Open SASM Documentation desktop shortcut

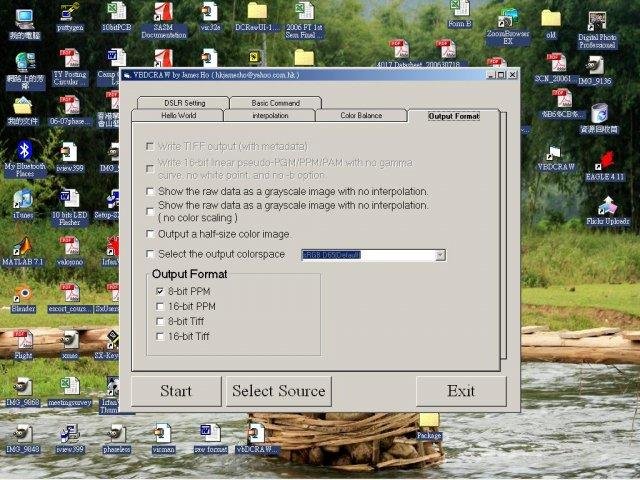coord(163,20)
